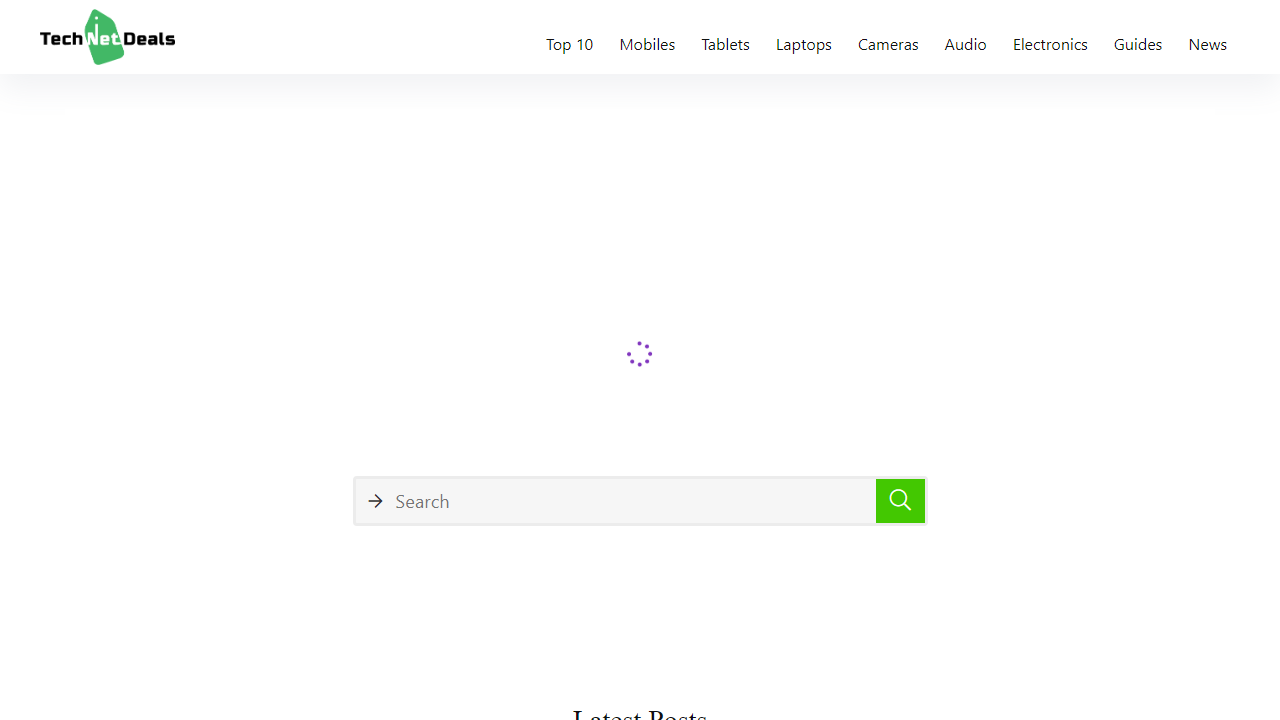Open the Laptops category
This screenshot has width=1280, height=720.
point(803,44)
